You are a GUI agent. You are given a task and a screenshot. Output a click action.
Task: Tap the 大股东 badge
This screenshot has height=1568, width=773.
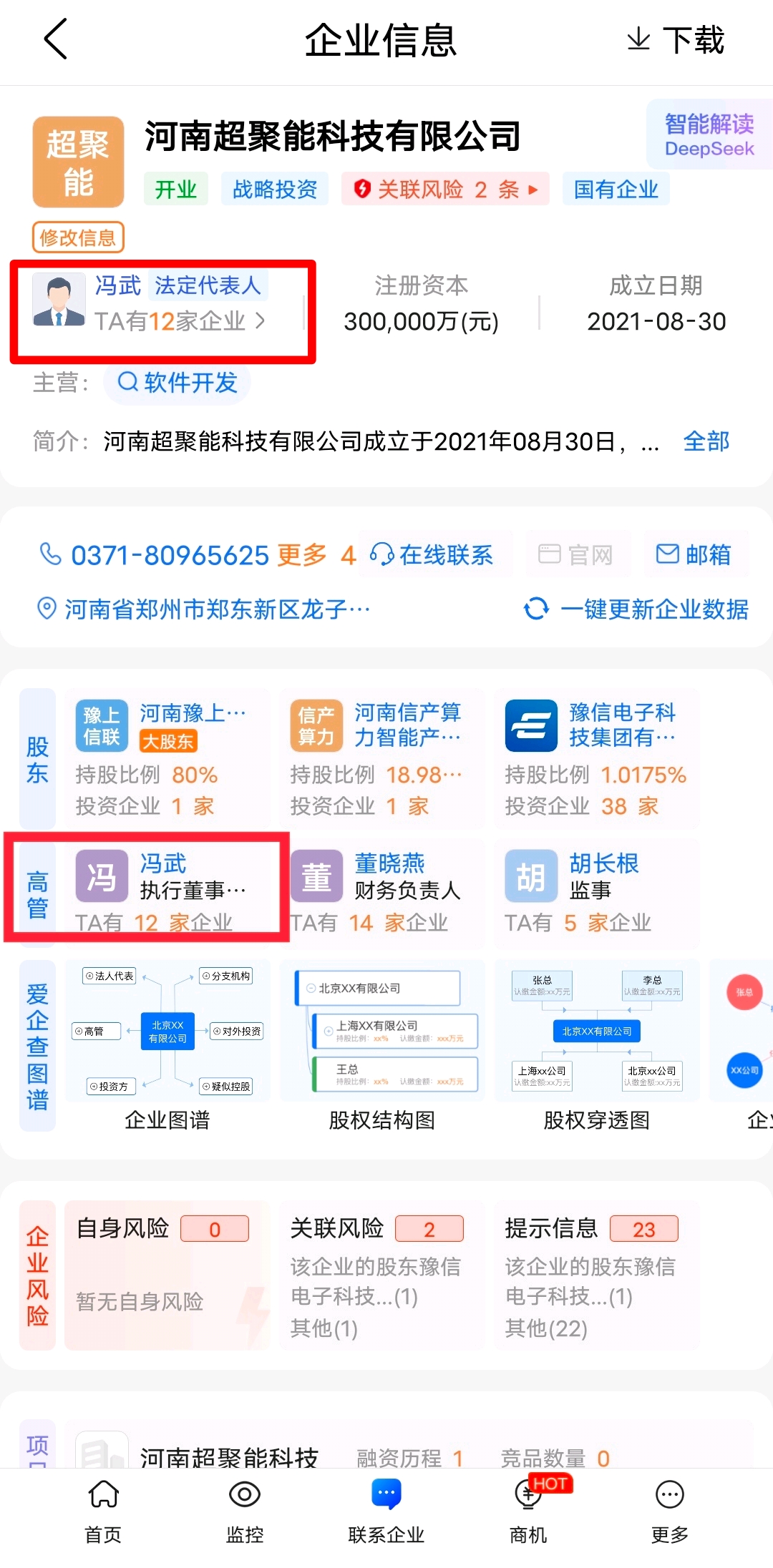[x=167, y=741]
